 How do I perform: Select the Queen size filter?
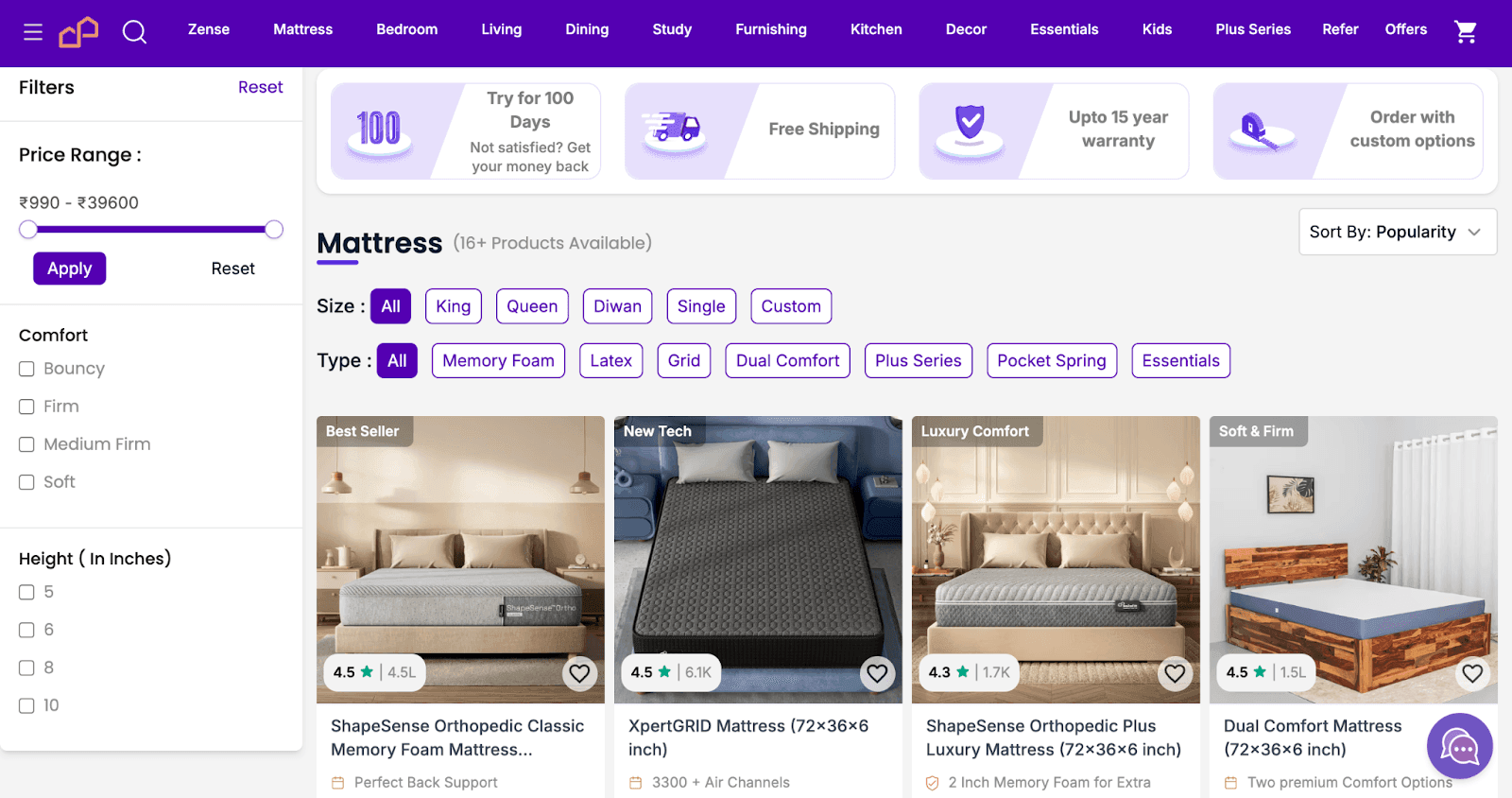pyautogui.click(x=532, y=305)
